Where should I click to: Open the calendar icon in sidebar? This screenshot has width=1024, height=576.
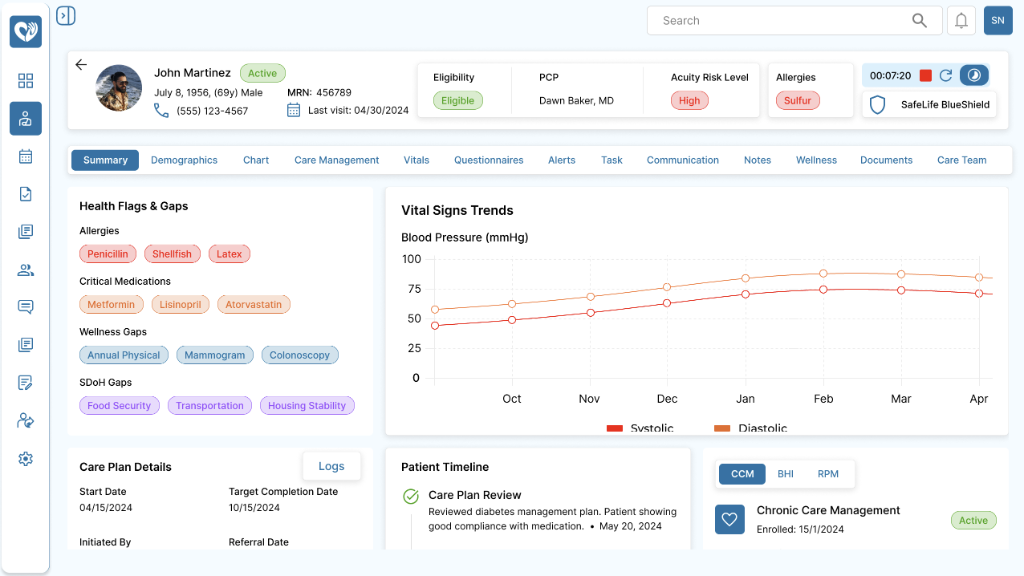(25, 157)
